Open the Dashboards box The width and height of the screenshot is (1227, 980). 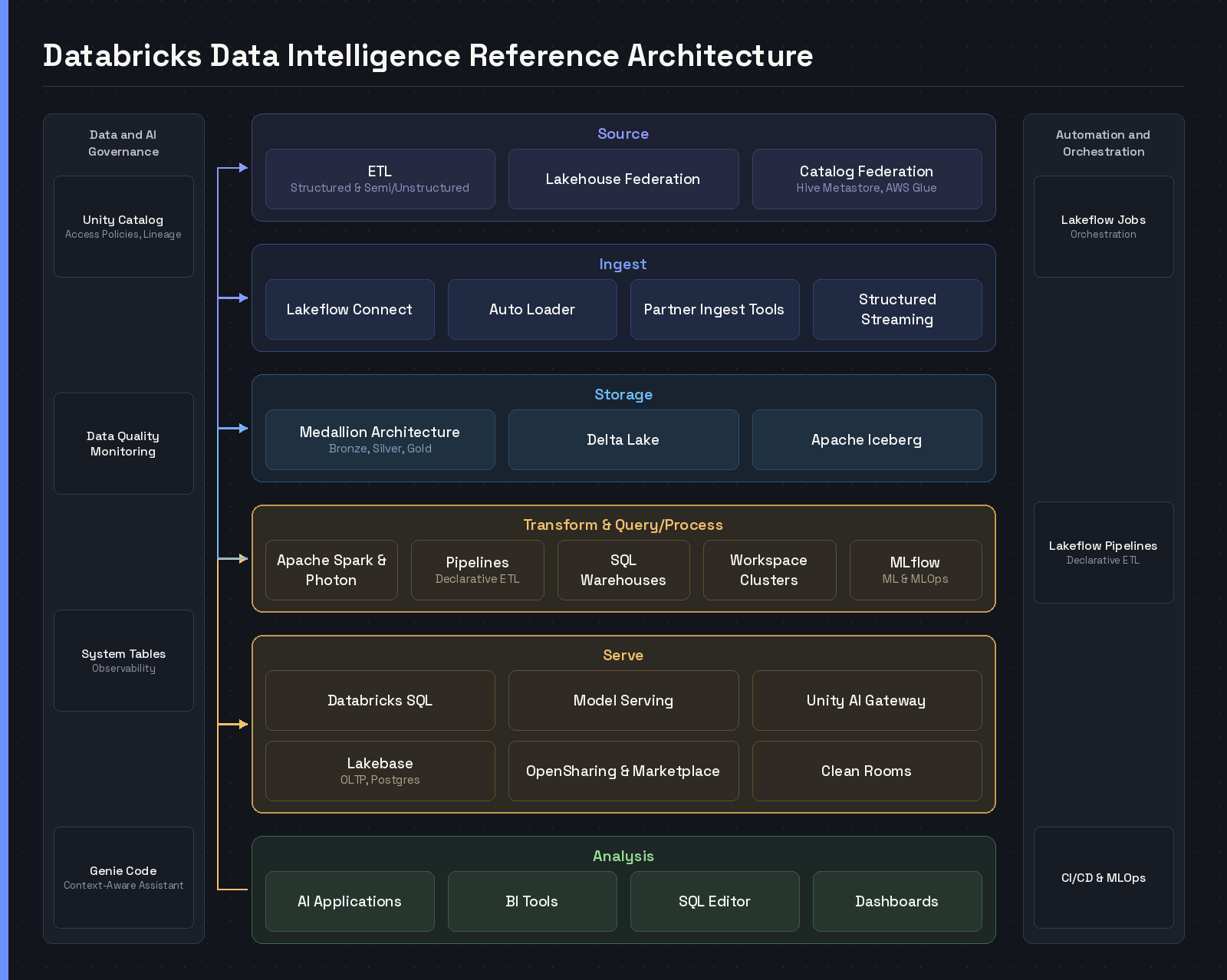[897, 901]
